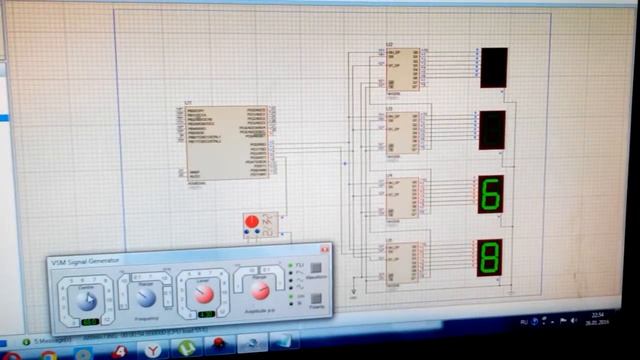
Task: Select the U5 decoder chip at bottom
Action: 402,262
